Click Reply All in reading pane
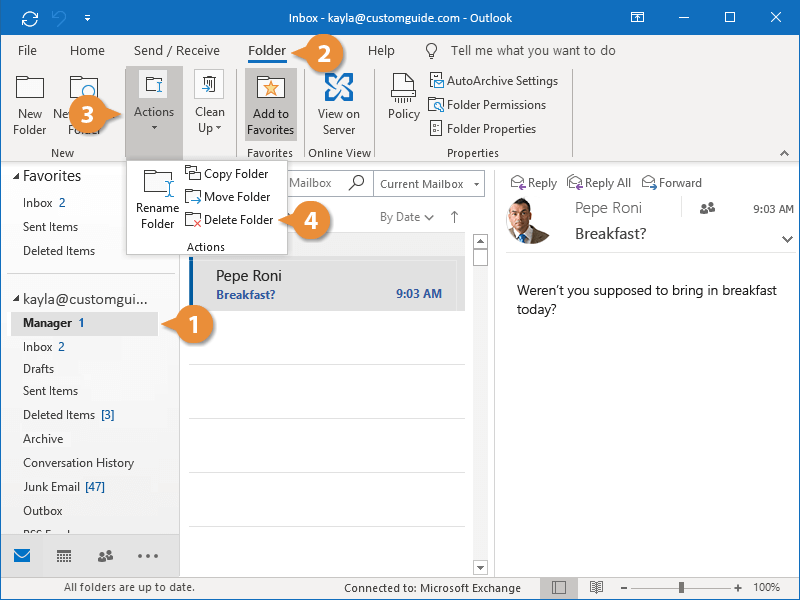Viewport: 800px width, 600px height. click(x=598, y=183)
